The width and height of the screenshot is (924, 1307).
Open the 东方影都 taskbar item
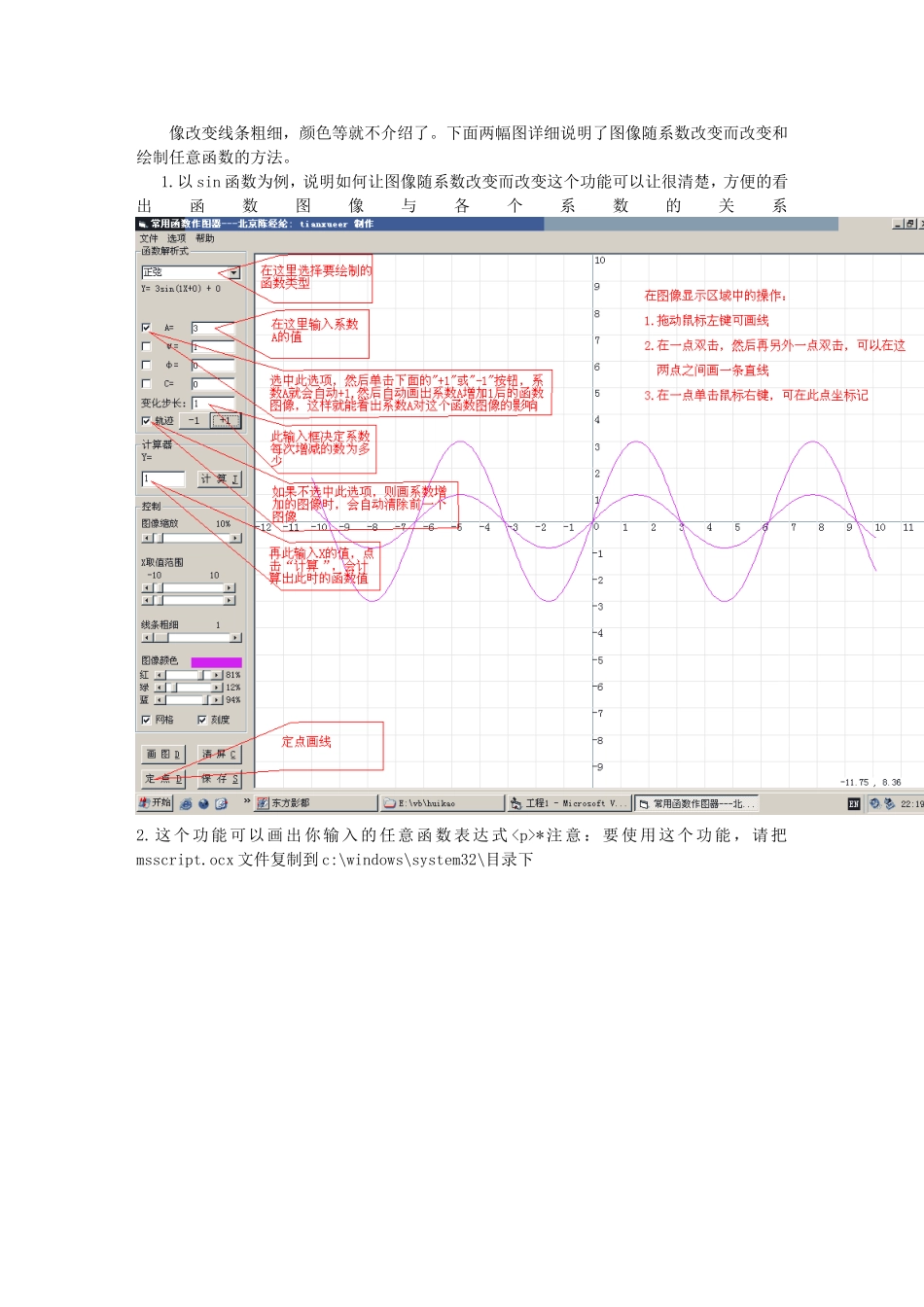315,803
